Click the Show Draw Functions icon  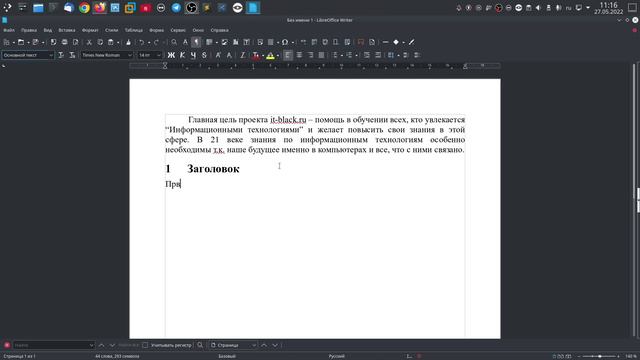pos(411,42)
